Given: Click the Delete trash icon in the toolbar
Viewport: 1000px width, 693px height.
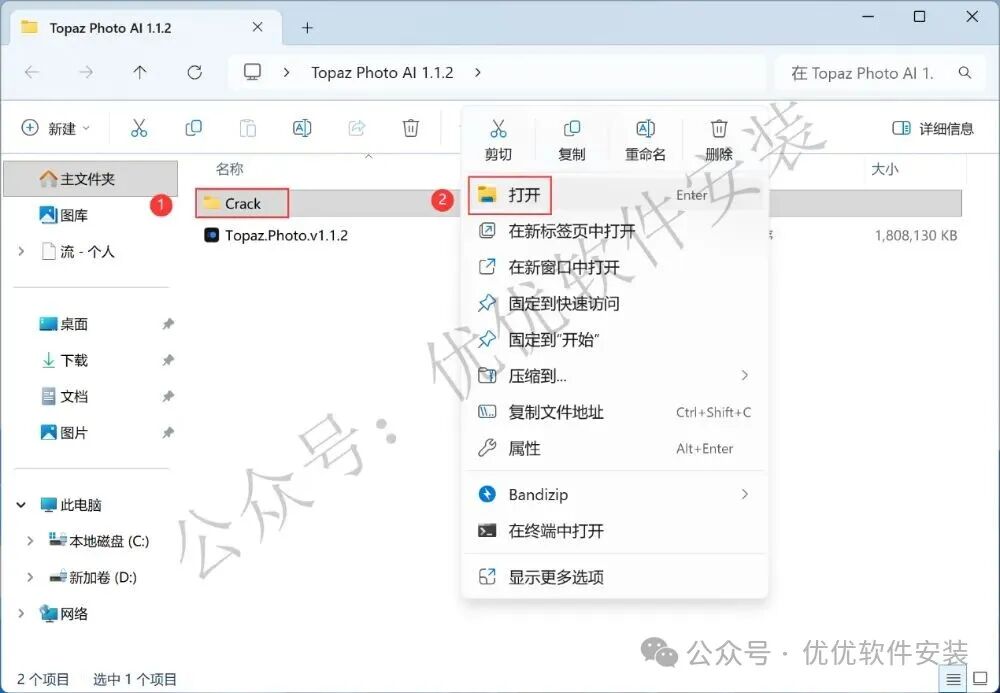Looking at the screenshot, I should pos(411,128).
